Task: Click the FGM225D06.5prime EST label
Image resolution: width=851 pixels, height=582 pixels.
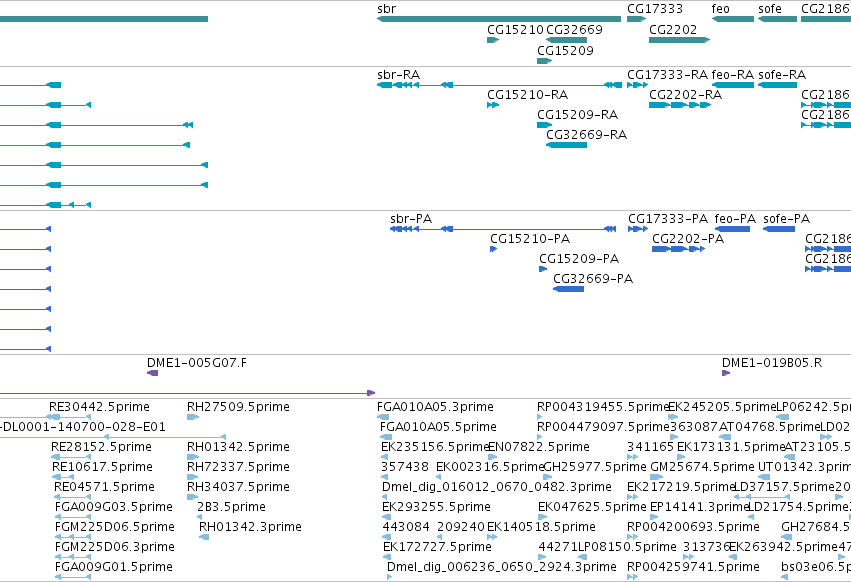Action: point(115,527)
